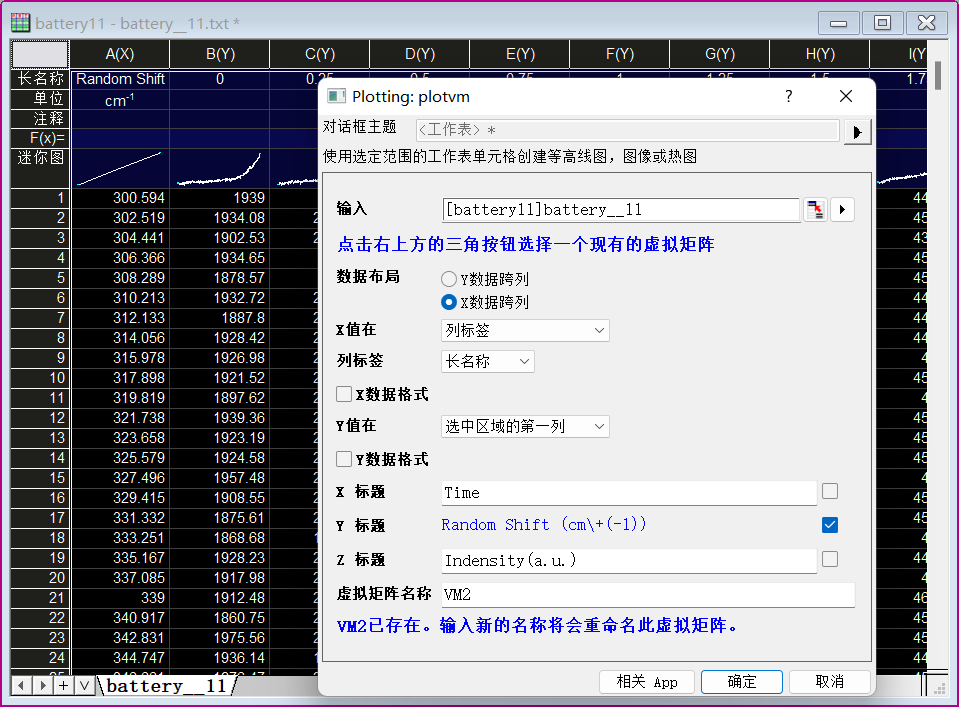Select the Y数据跨列 radio option
Image resolution: width=959 pixels, height=707 pixels.
coord(449,279)
